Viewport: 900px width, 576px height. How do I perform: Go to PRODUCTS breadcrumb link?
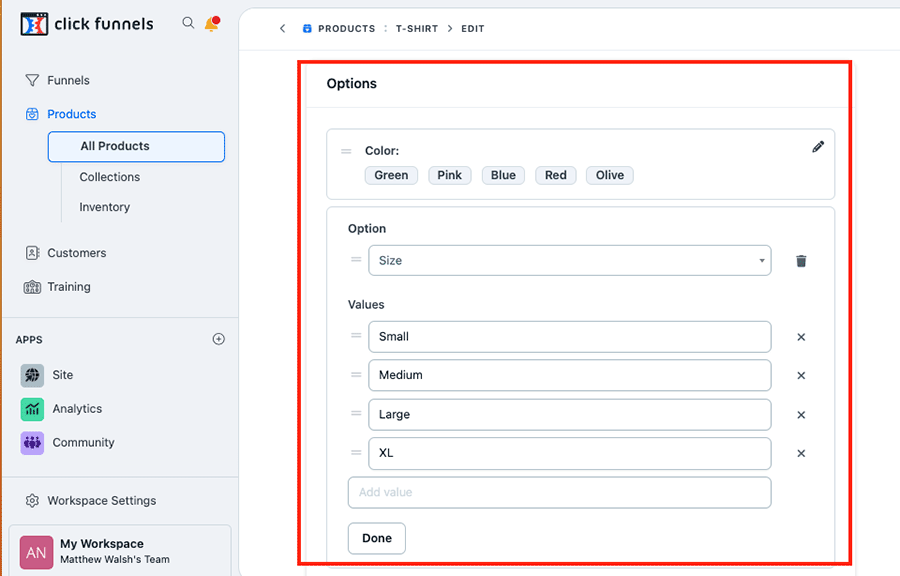347,29
